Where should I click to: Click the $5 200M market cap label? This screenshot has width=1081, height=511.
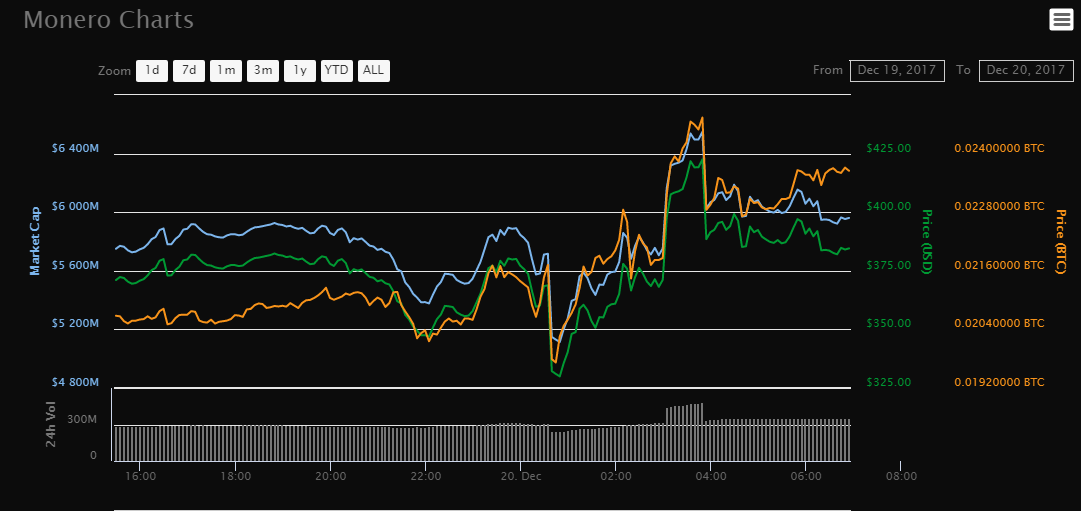coord(74,323)
